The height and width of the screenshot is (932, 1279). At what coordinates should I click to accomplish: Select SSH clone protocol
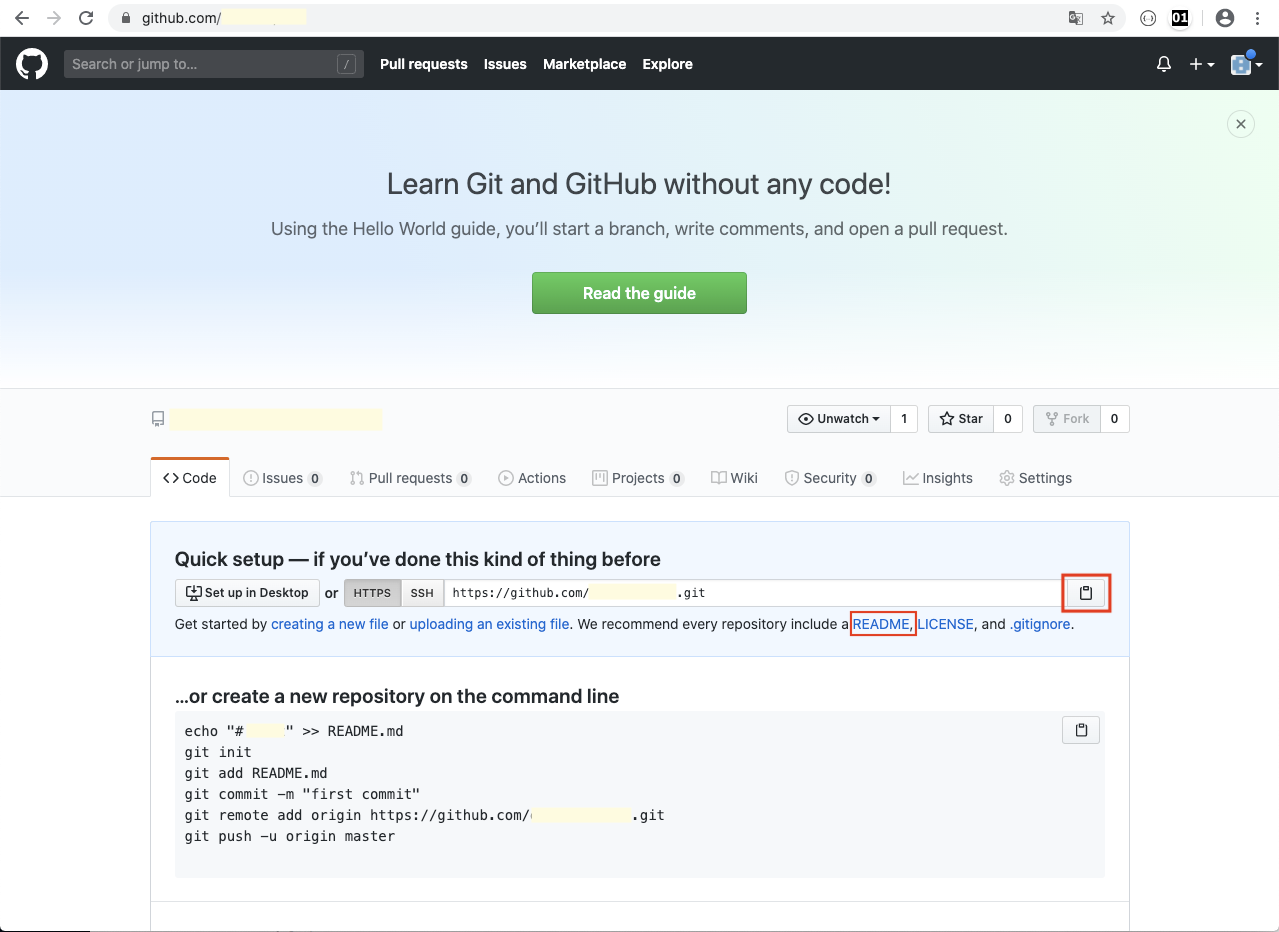(x=422, y=593)
